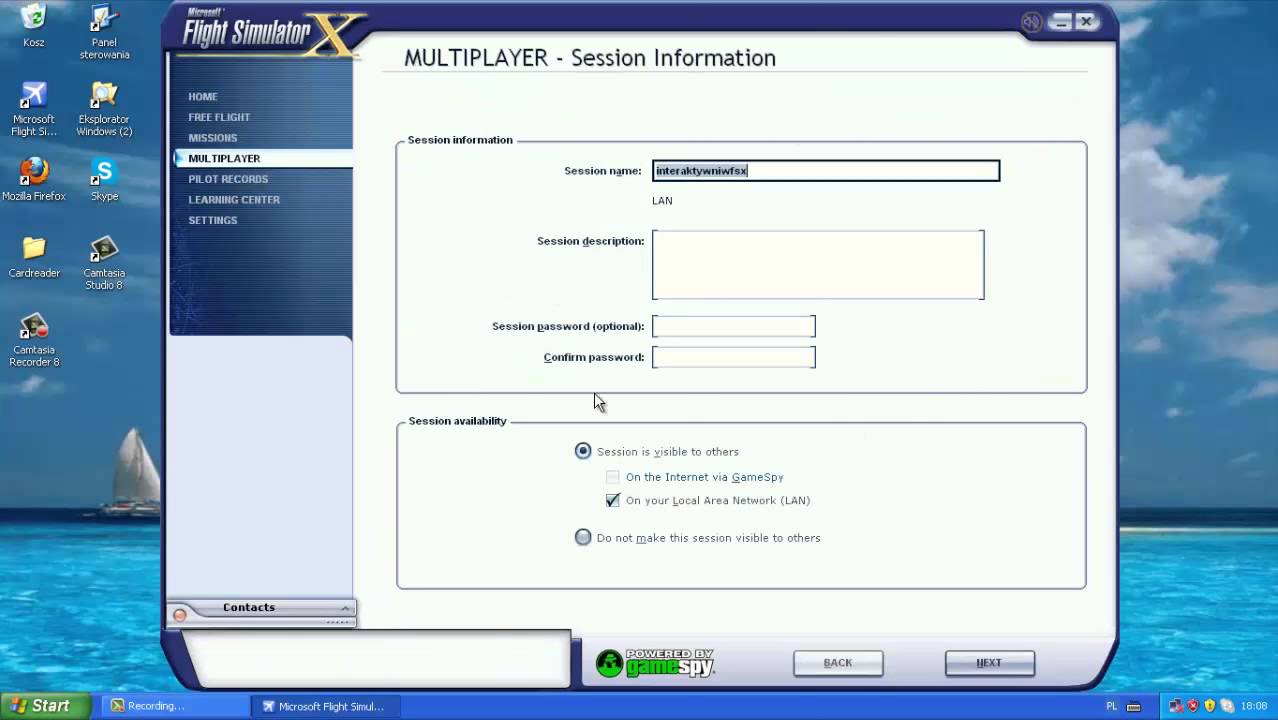The width and height of the screenshot is (1278, 720).
Task: Select the Camtasia Studio 8 desktop icon
Action: point(104,263)
